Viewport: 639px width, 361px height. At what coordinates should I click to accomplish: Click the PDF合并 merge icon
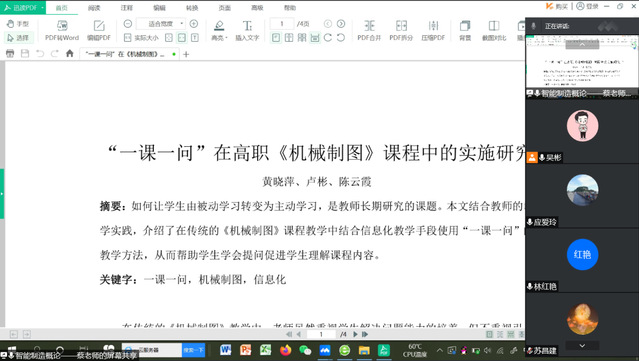[369, 31]
